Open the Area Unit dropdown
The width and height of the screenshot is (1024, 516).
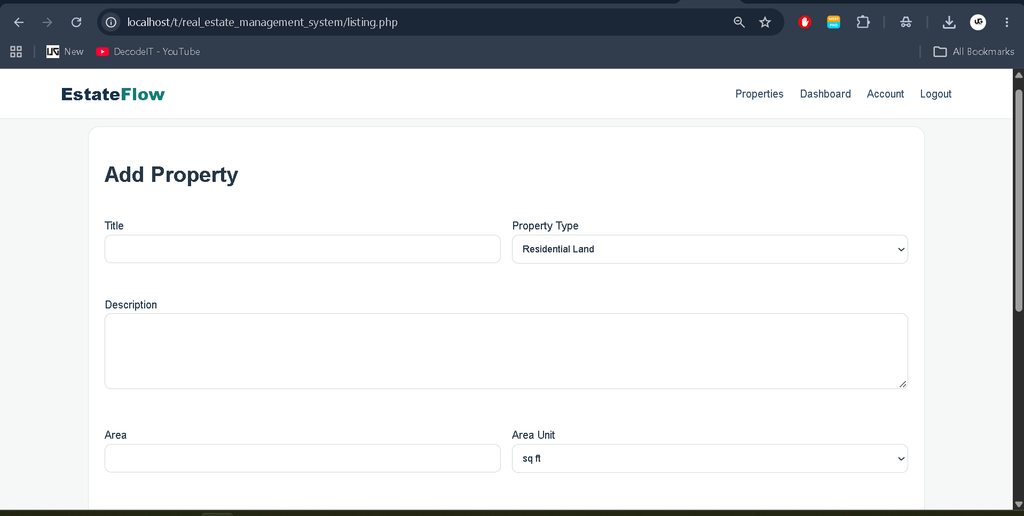point(710,459)
